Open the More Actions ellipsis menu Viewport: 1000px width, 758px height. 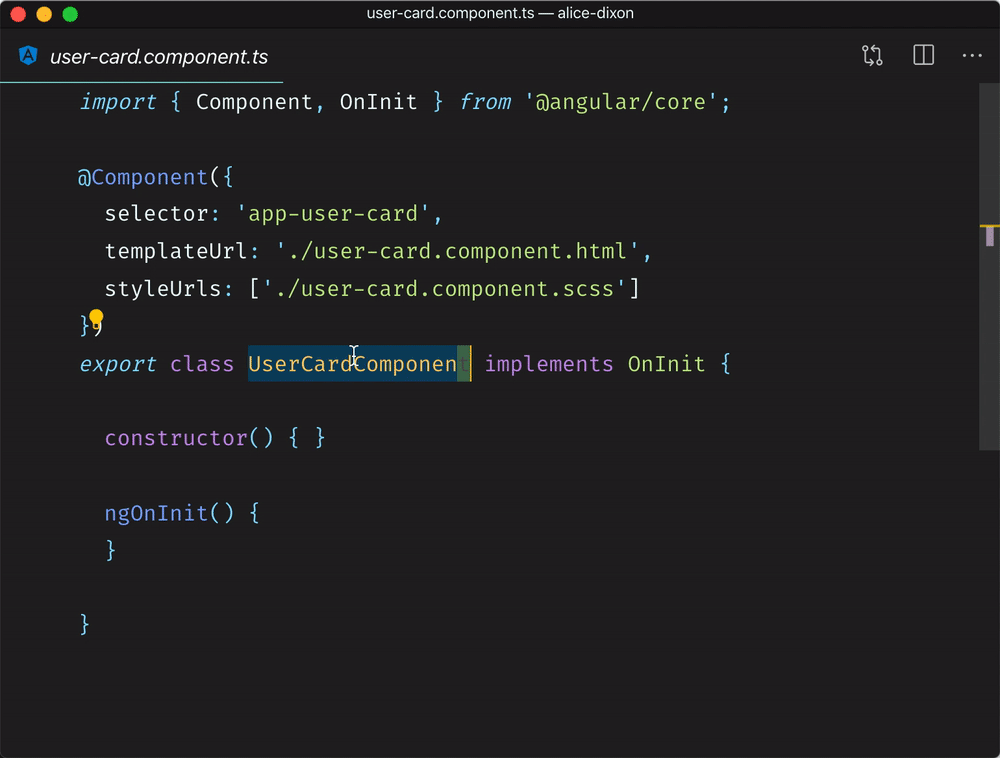(971, 55)
